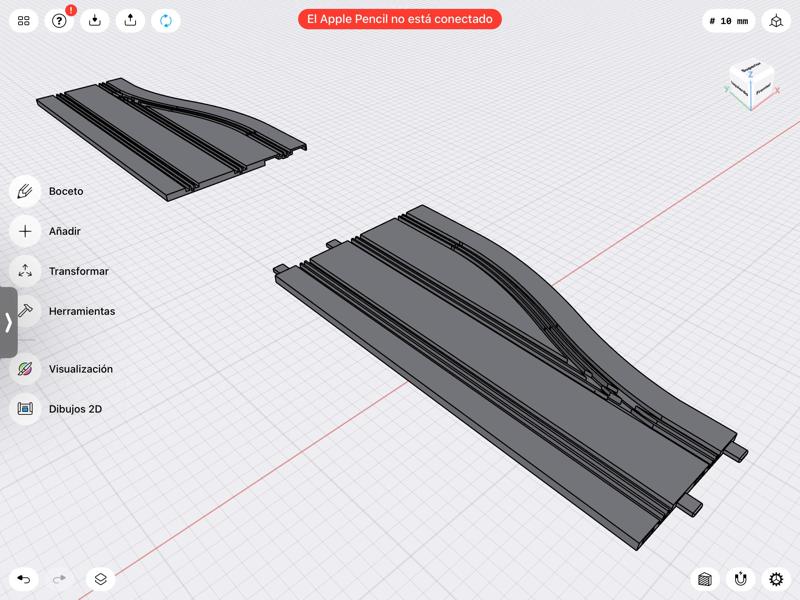Open the settings gear
This screenshot has width=800, height=600.
click(x=776, y=581)
